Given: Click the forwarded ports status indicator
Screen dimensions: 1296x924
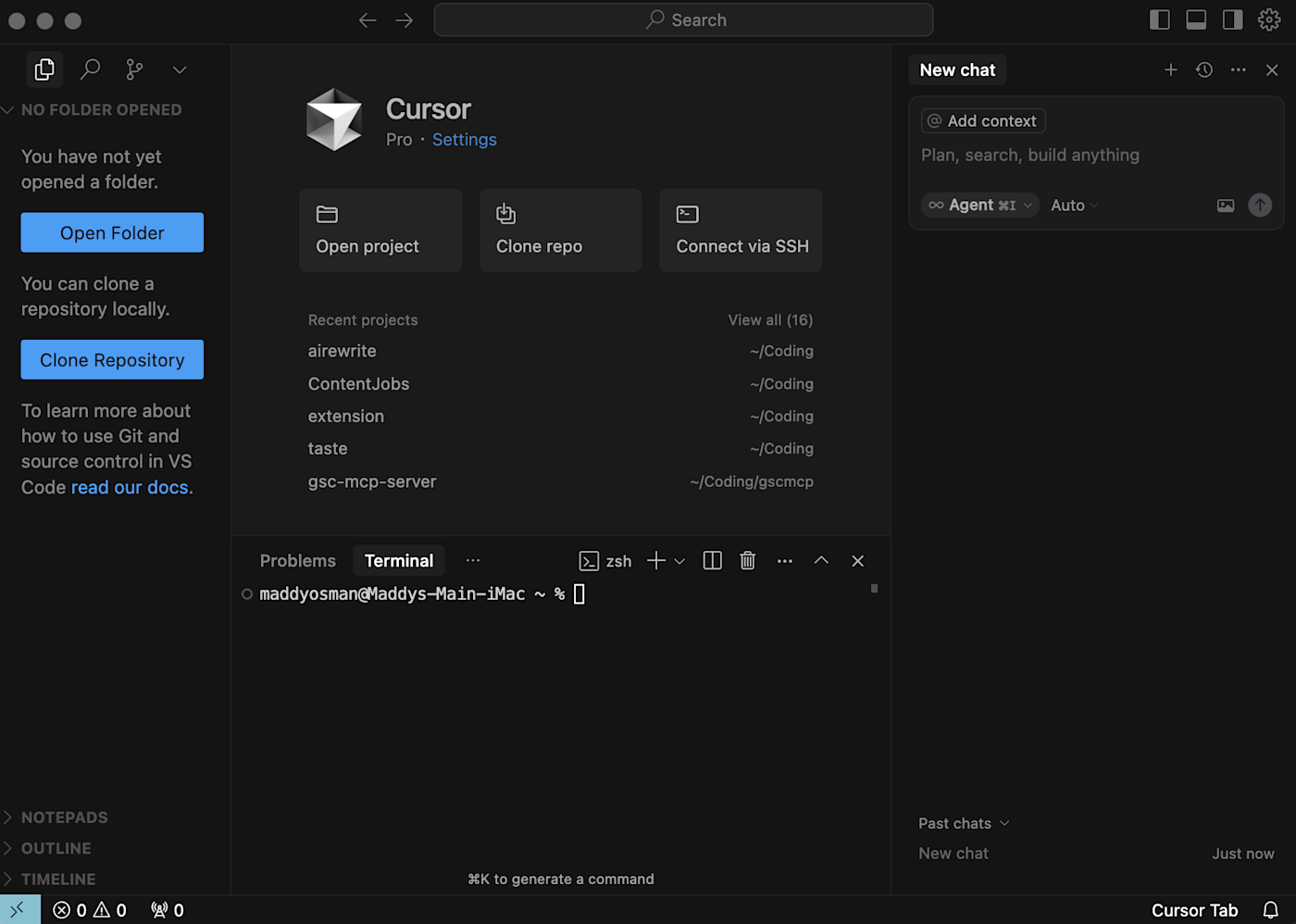Looking at the screenshot, I should (x=168, y=910).
